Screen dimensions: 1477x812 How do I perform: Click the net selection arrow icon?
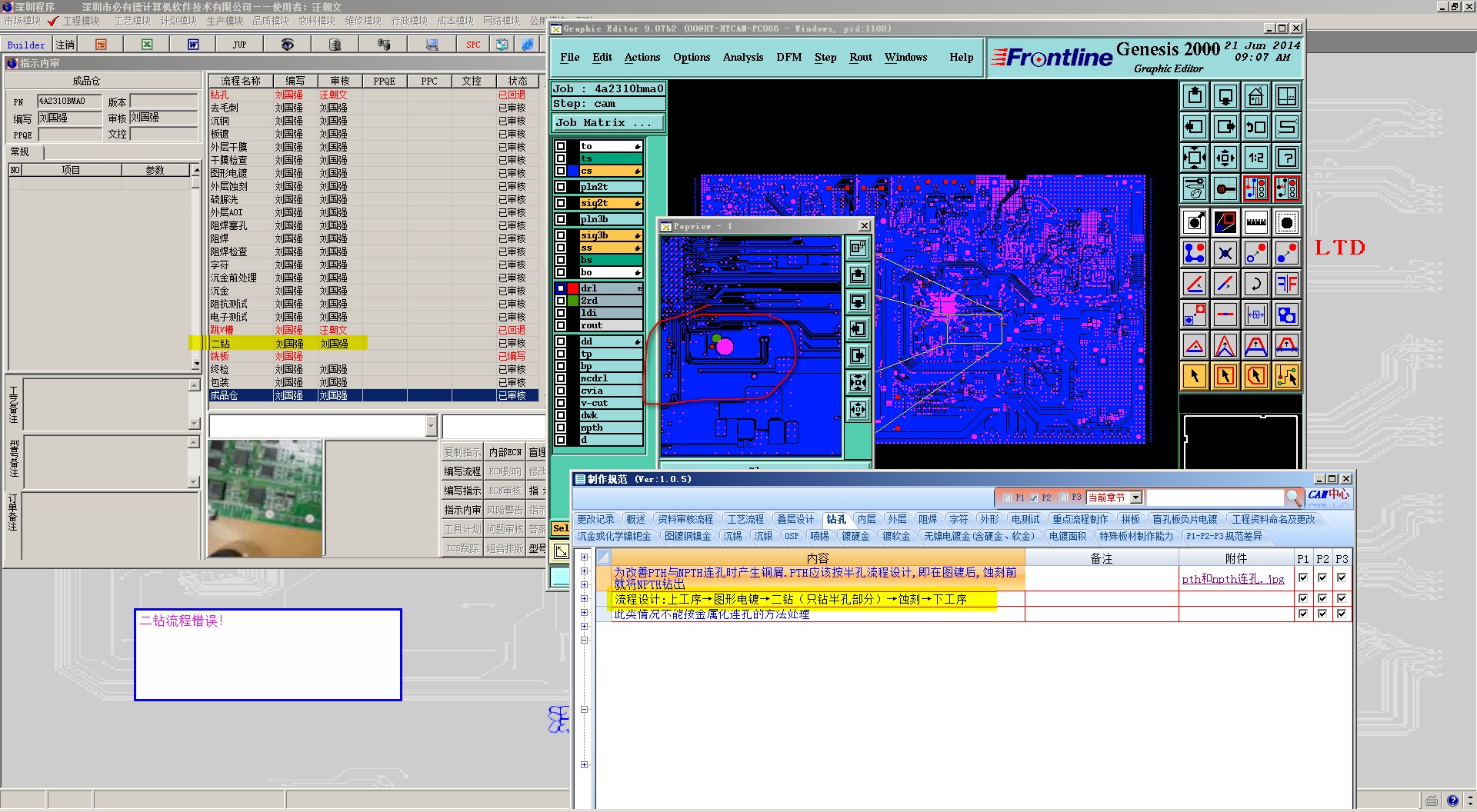pyautogui.click(x=1286, y=376)
